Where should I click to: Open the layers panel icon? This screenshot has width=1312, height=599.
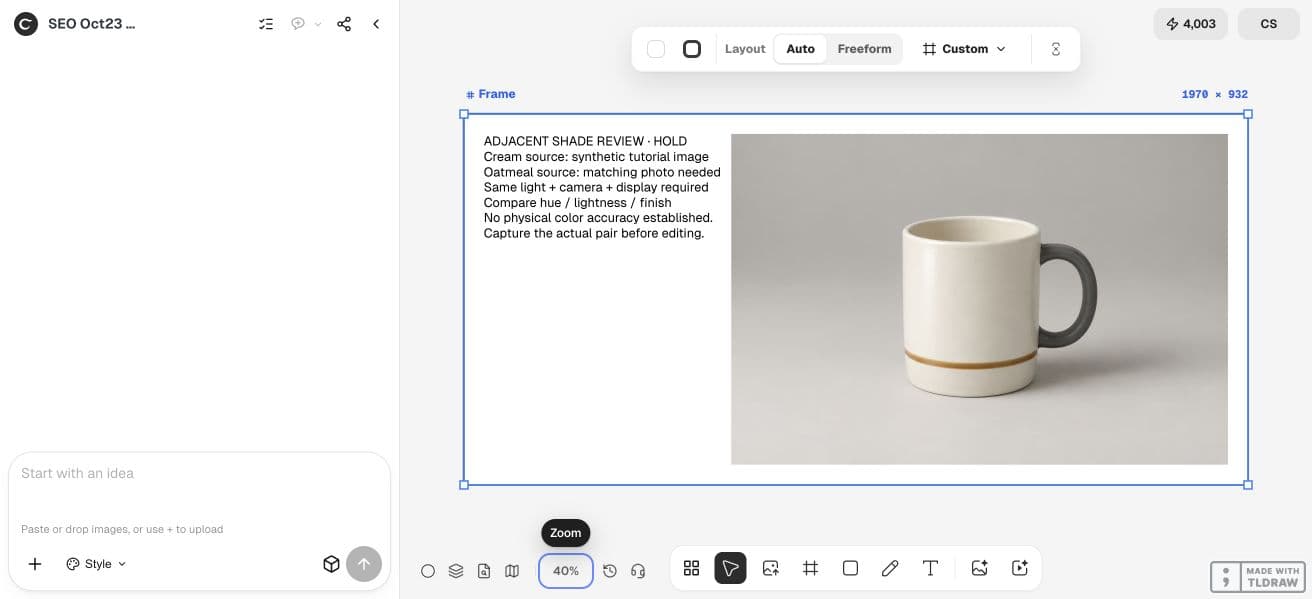tap(456, 571)
